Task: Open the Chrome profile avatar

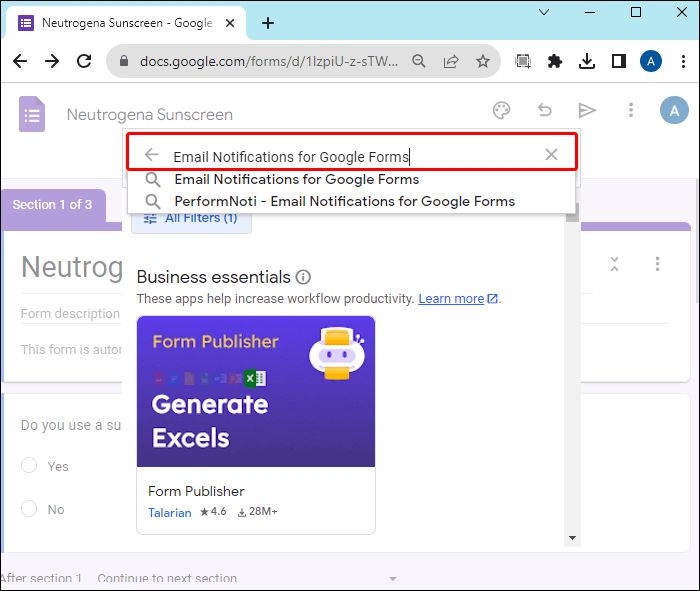Action: 651,61
